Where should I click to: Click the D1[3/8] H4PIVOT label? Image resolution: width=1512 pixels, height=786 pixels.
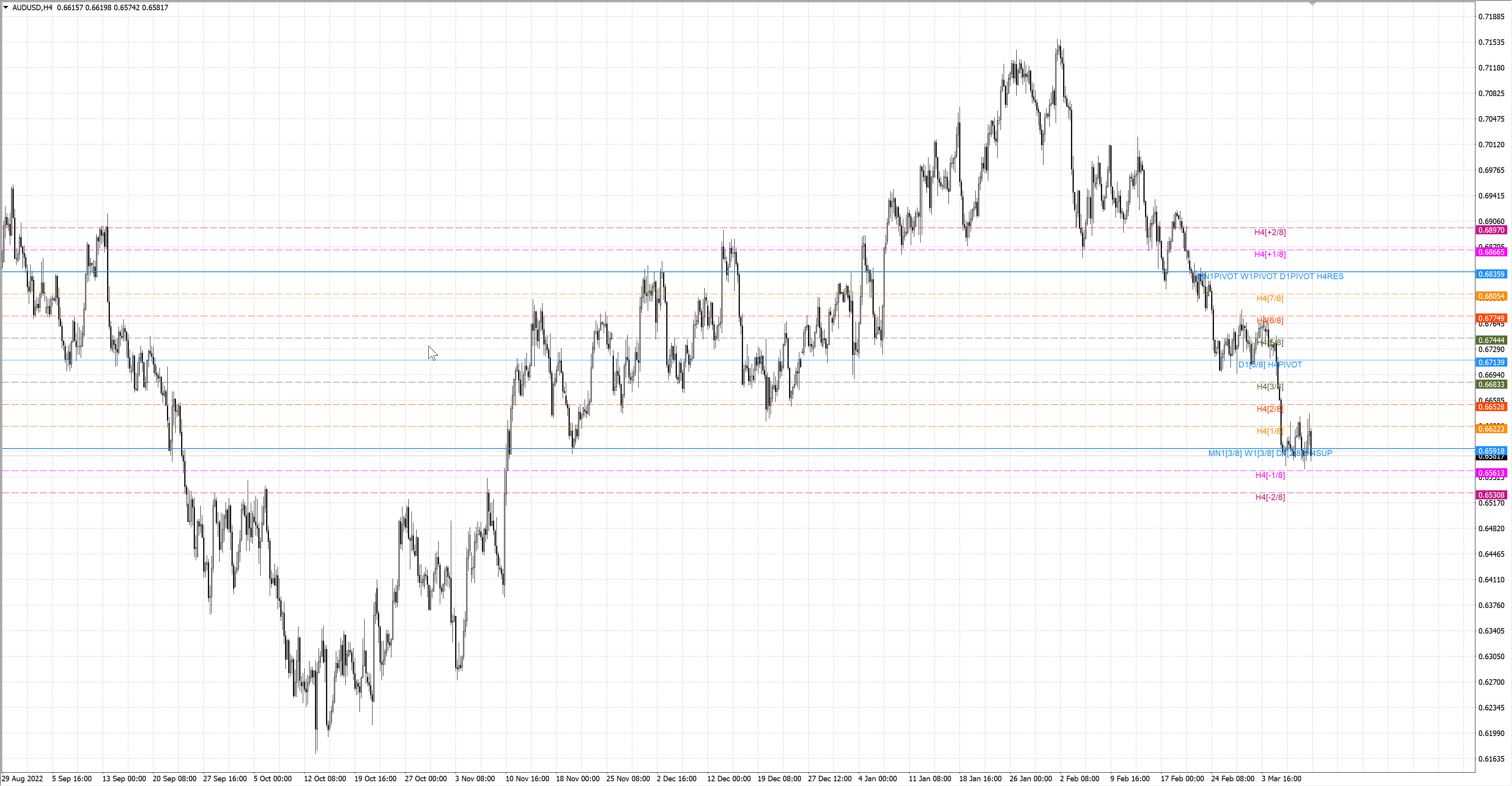(1269, 365)
